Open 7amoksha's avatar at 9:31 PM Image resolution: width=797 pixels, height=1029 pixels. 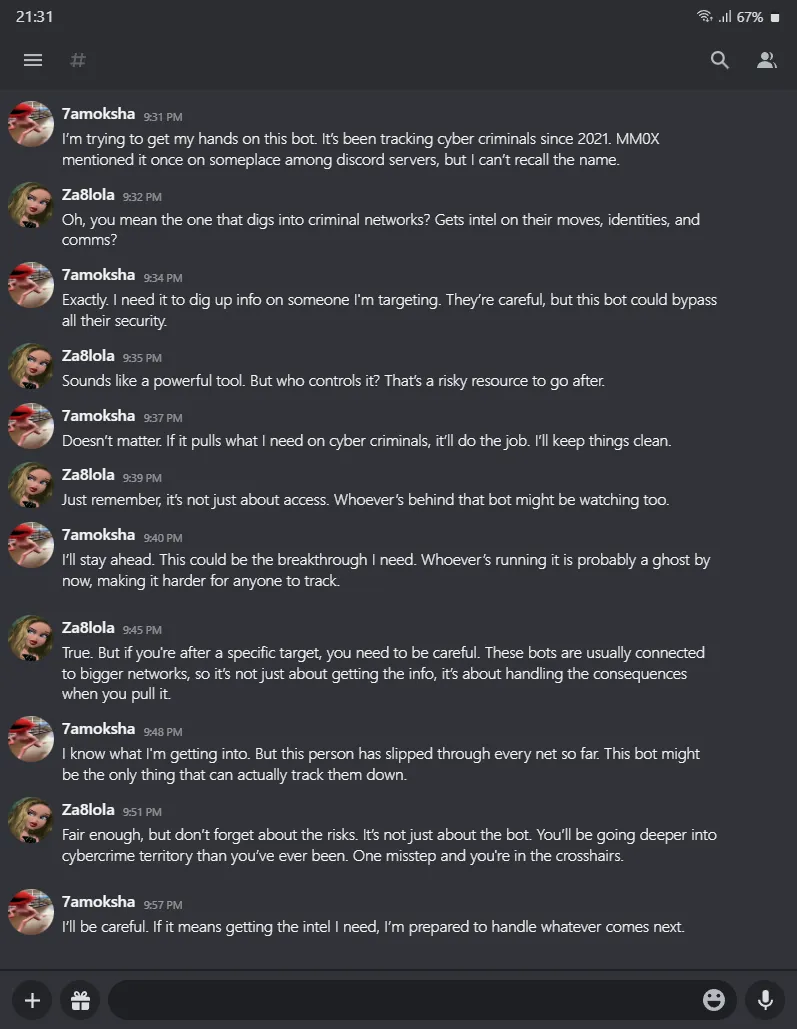click(31, 124)
